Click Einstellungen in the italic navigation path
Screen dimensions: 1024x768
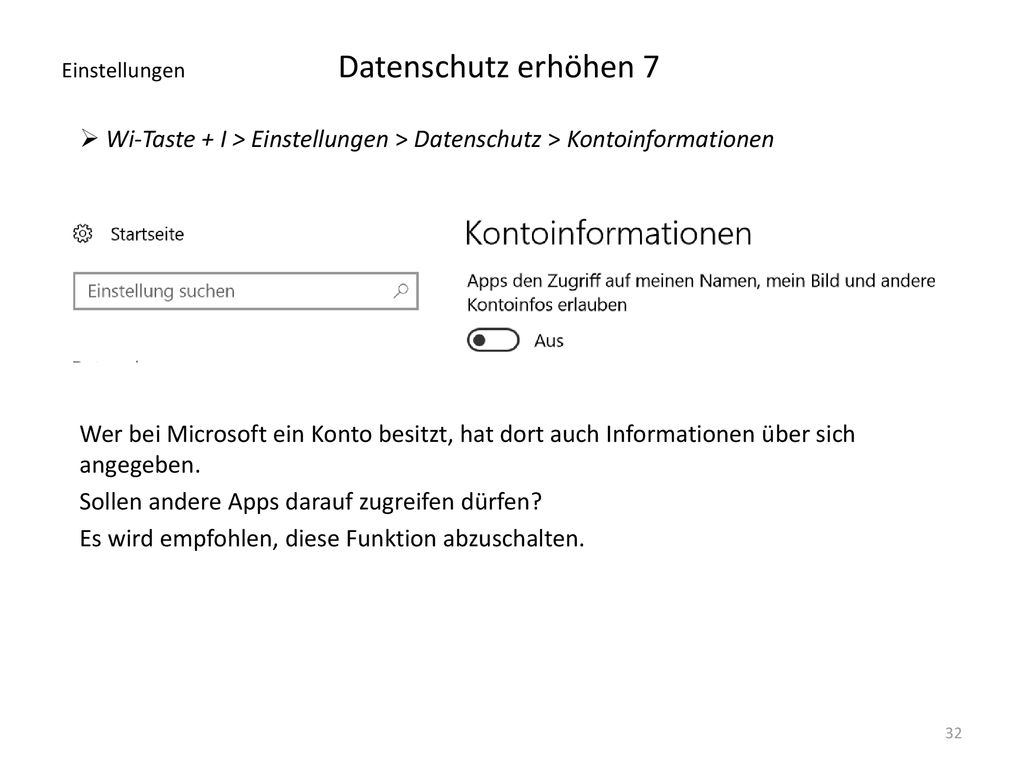coord(320,140)
